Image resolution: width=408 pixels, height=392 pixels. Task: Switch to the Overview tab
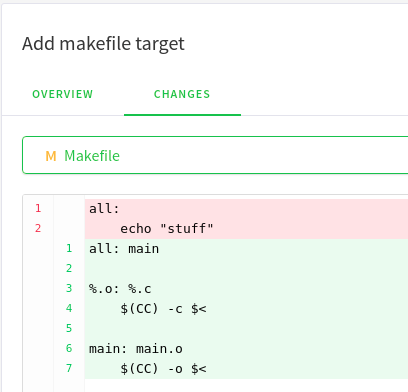click(62, 94)
